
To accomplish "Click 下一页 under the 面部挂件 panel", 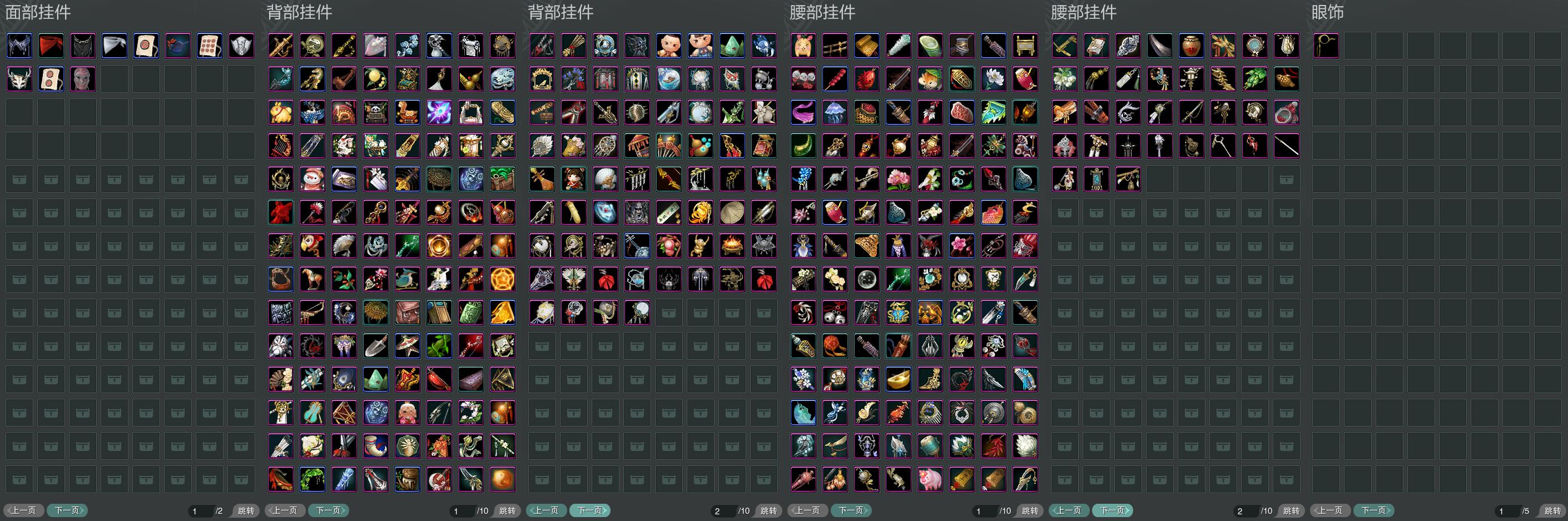I will (x=68, y=510).
